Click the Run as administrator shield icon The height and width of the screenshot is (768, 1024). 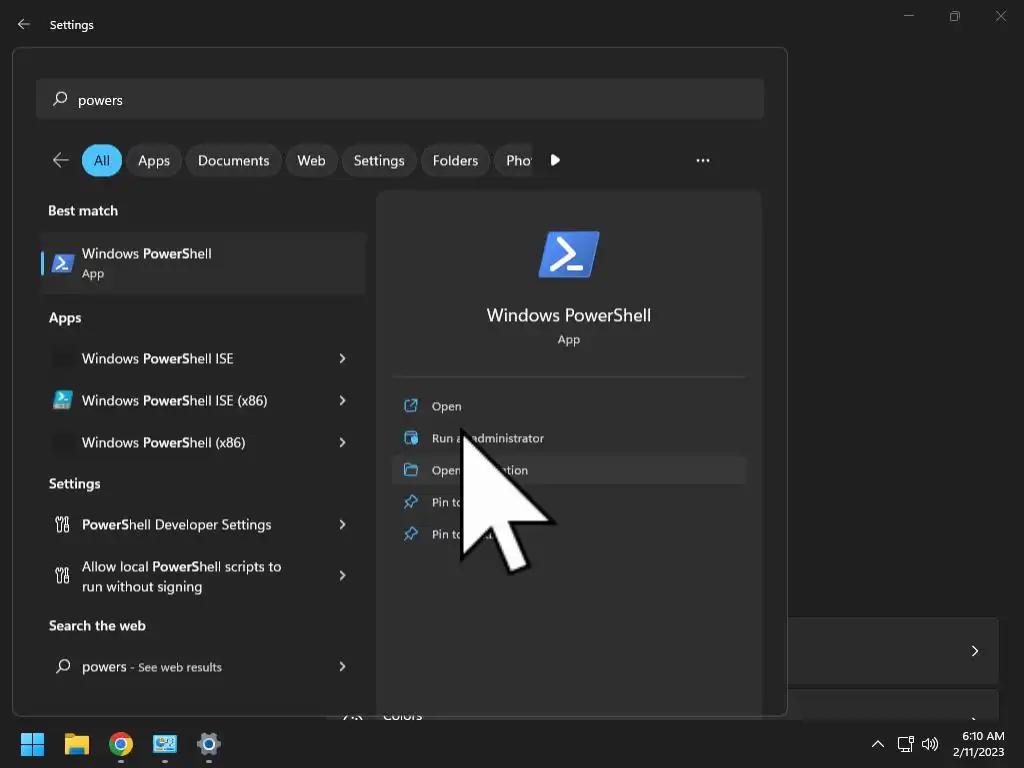411,438
